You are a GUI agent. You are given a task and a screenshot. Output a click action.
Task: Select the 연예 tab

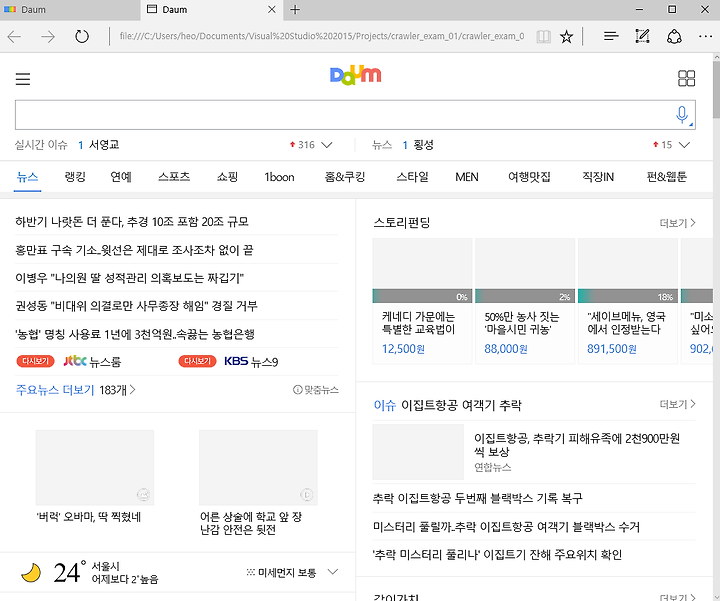tap(121, 177)
